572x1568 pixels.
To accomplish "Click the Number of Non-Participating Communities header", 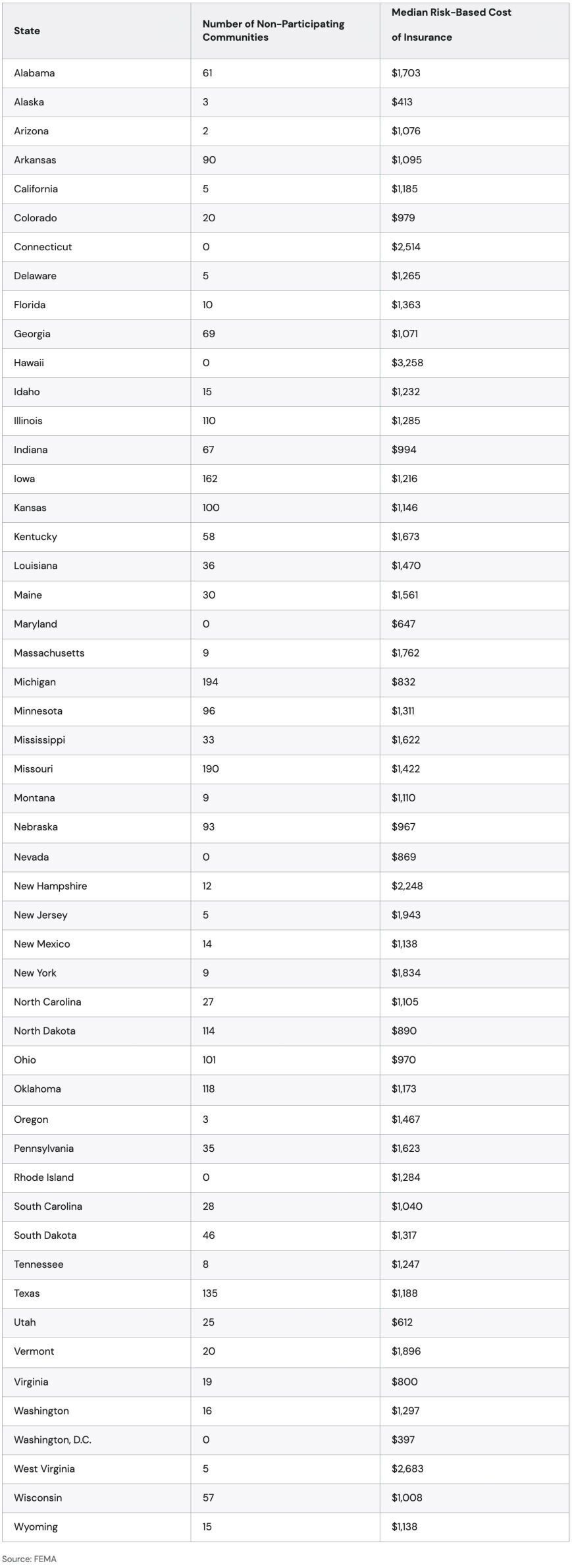I will pos(273,31).
